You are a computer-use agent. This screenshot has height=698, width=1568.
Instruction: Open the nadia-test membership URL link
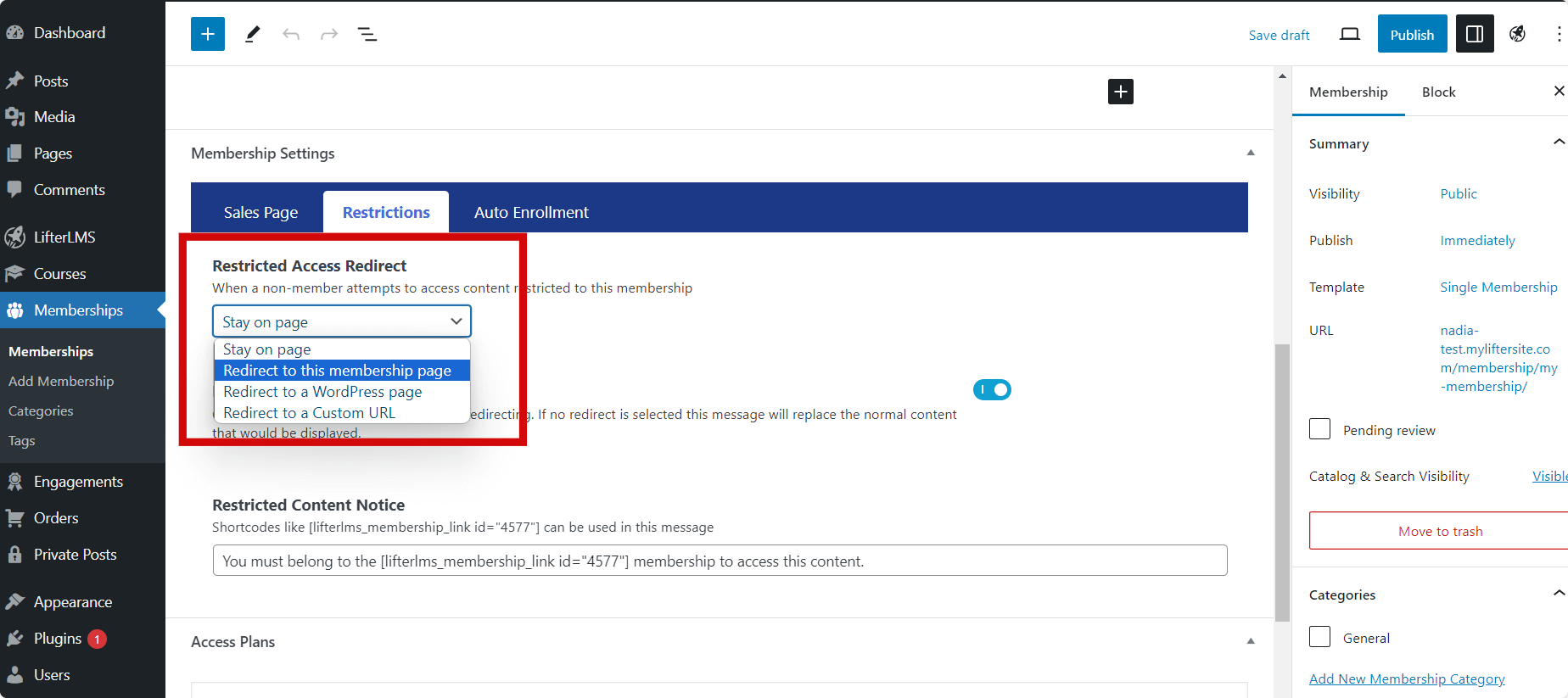[x=1498, y=358]
